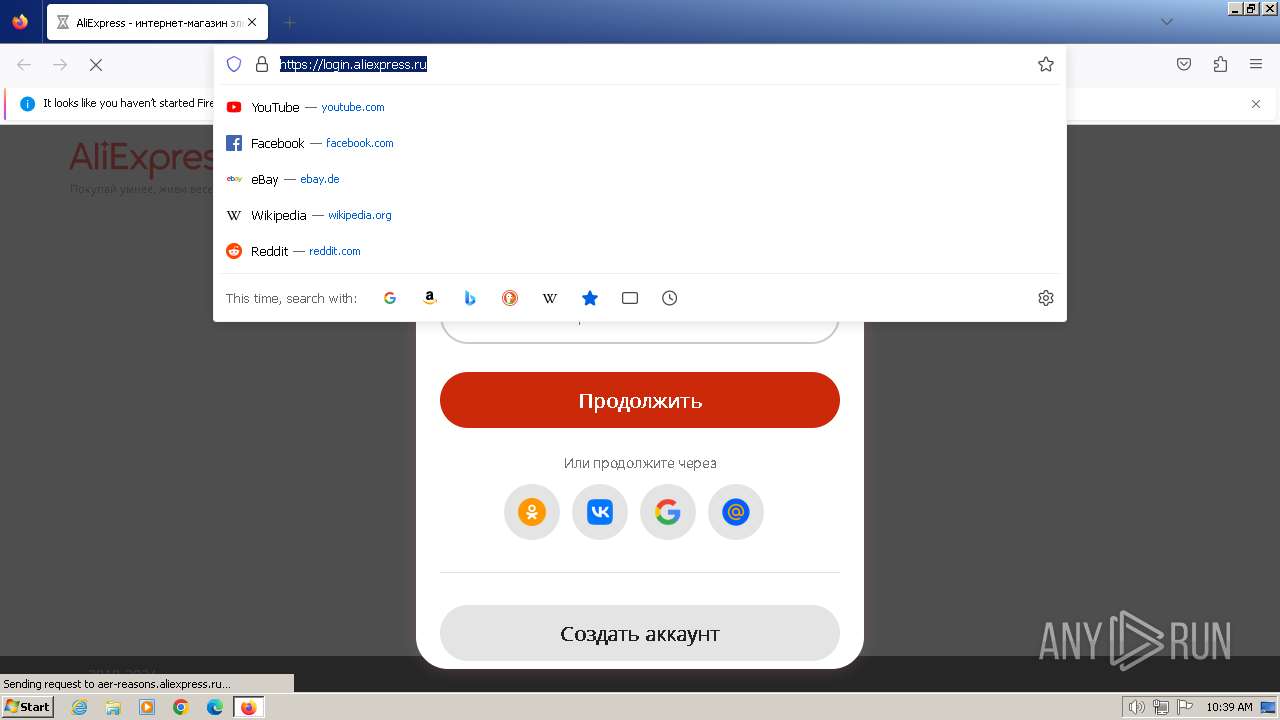Screen dimensions: 1280x720
Task: Open the Extensions puzzle icon
Action: point(1220,64)
